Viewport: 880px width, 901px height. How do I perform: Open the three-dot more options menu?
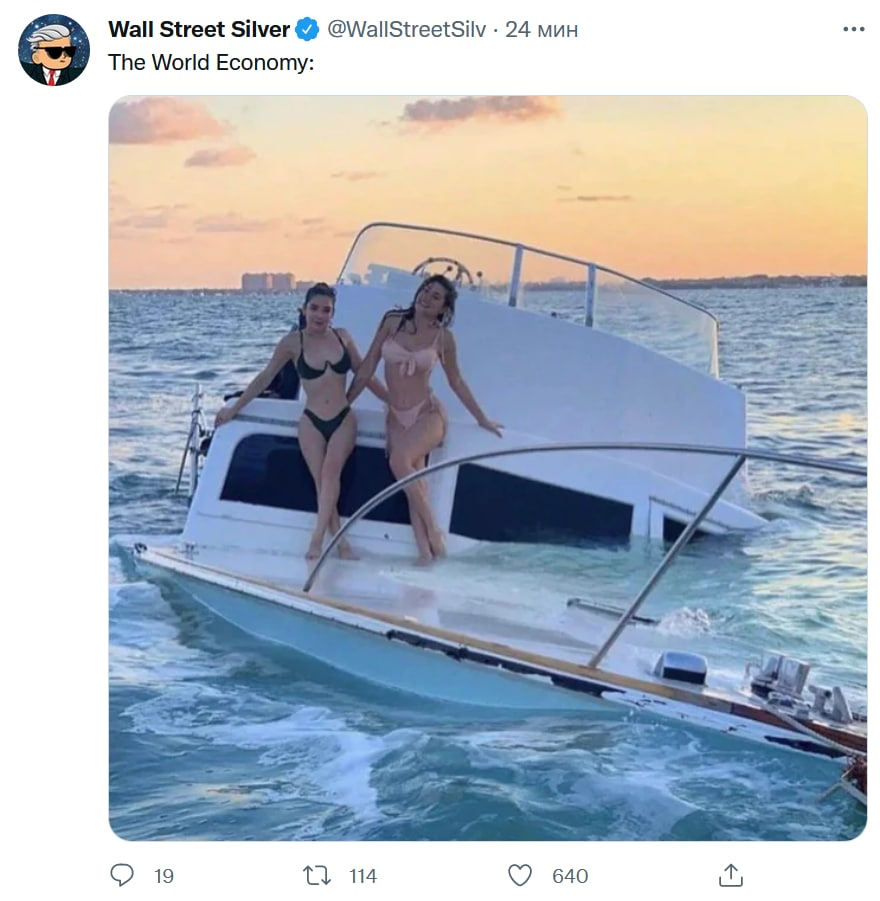[x=853, y=30]
